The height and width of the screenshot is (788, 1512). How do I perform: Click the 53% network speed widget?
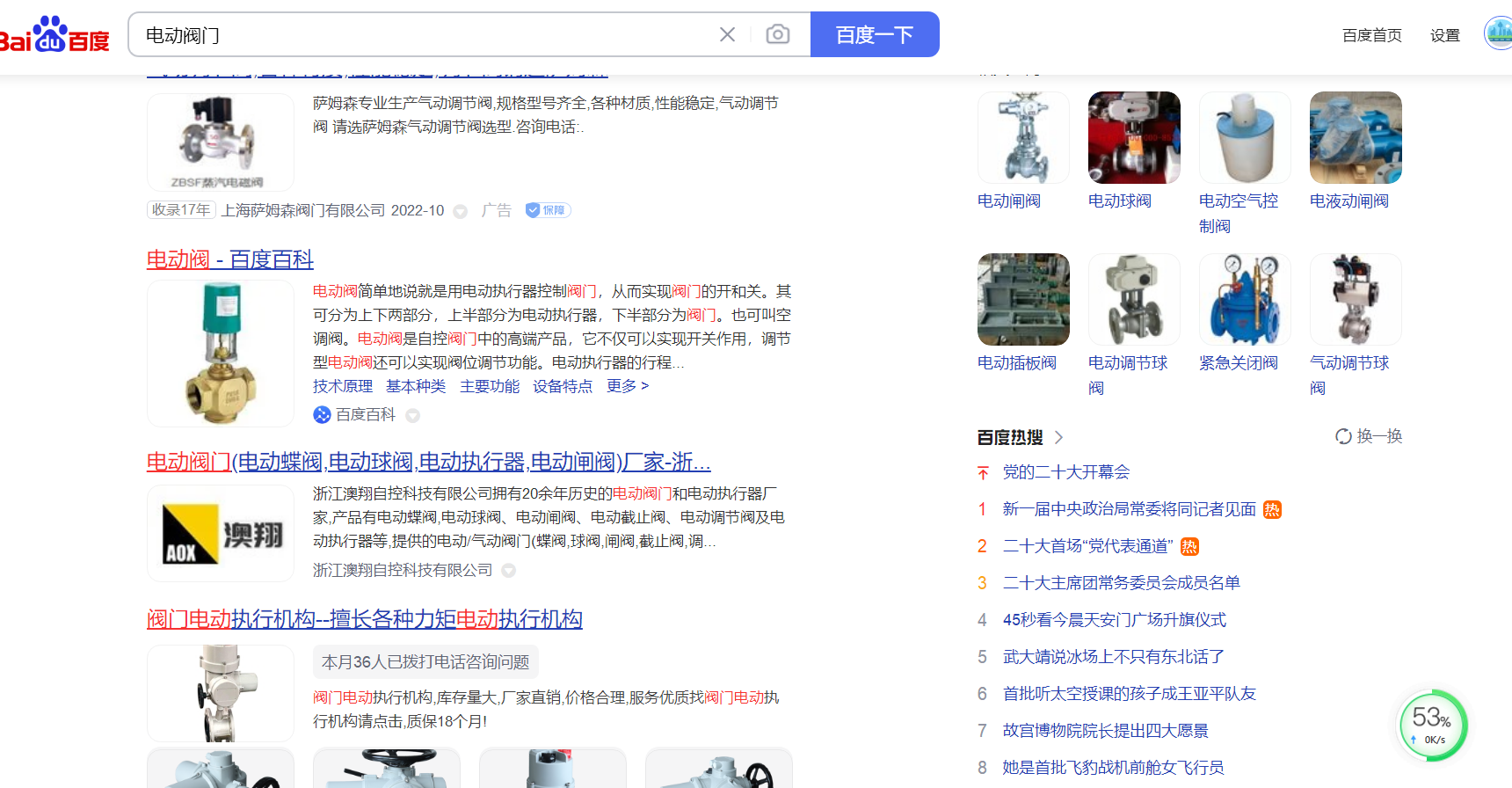click(1432, 725)
